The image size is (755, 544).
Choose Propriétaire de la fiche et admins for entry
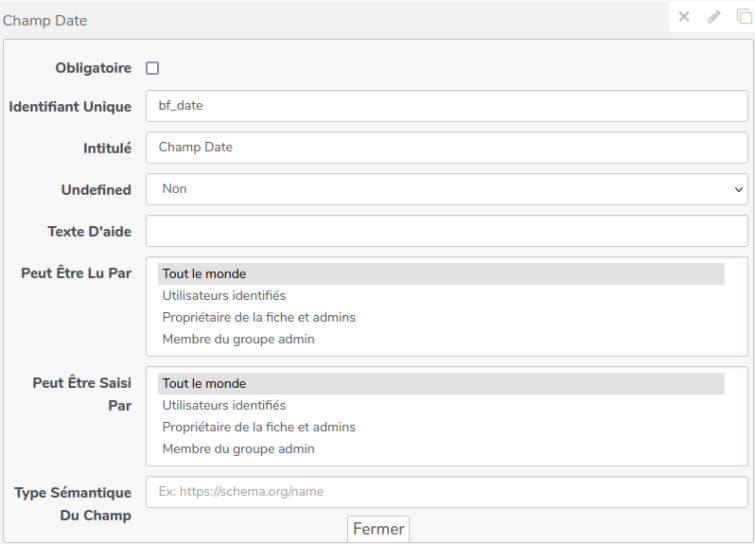441,427
